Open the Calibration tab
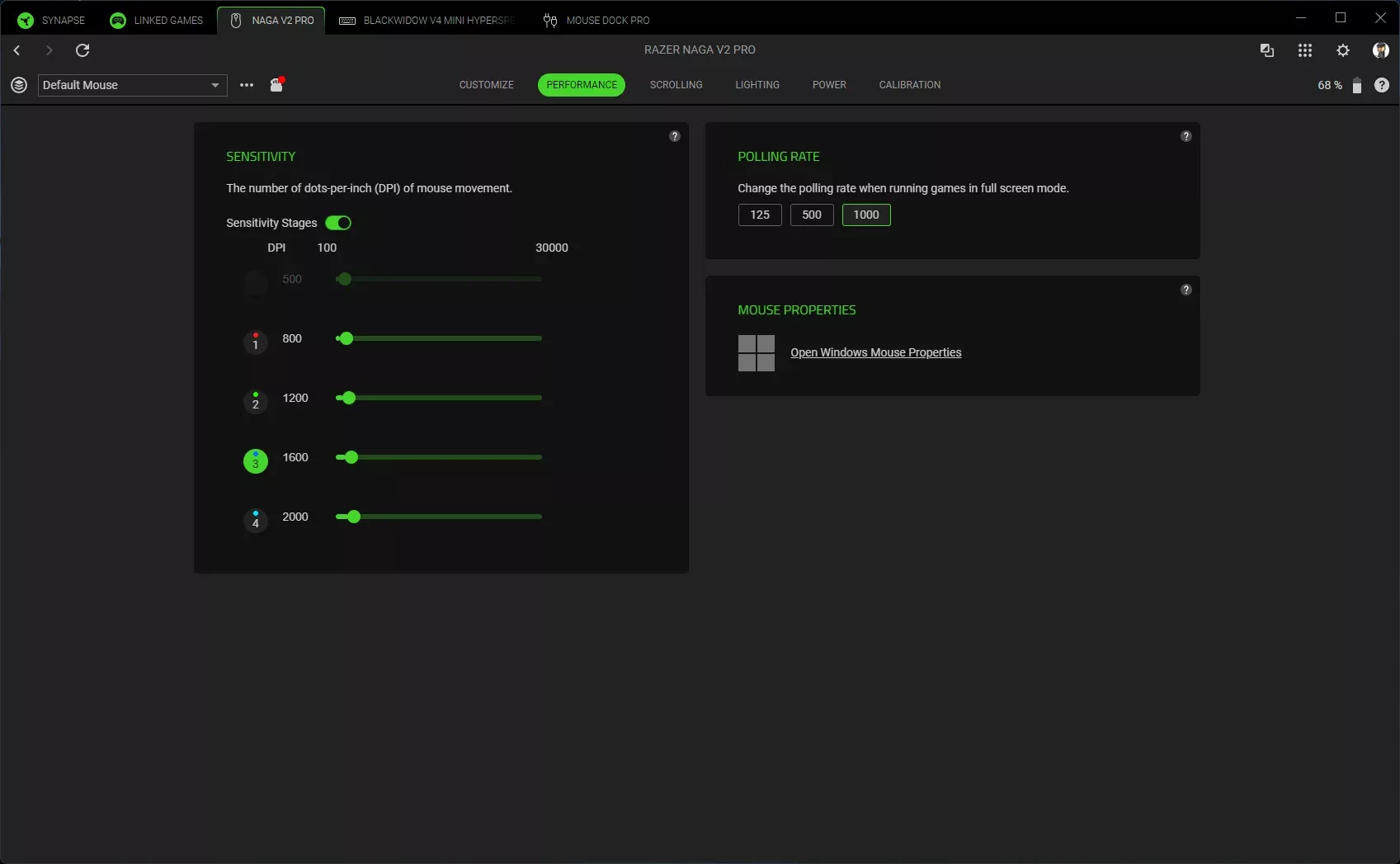The width and height of the screenshot is (1400, 864). click(910, 85)
